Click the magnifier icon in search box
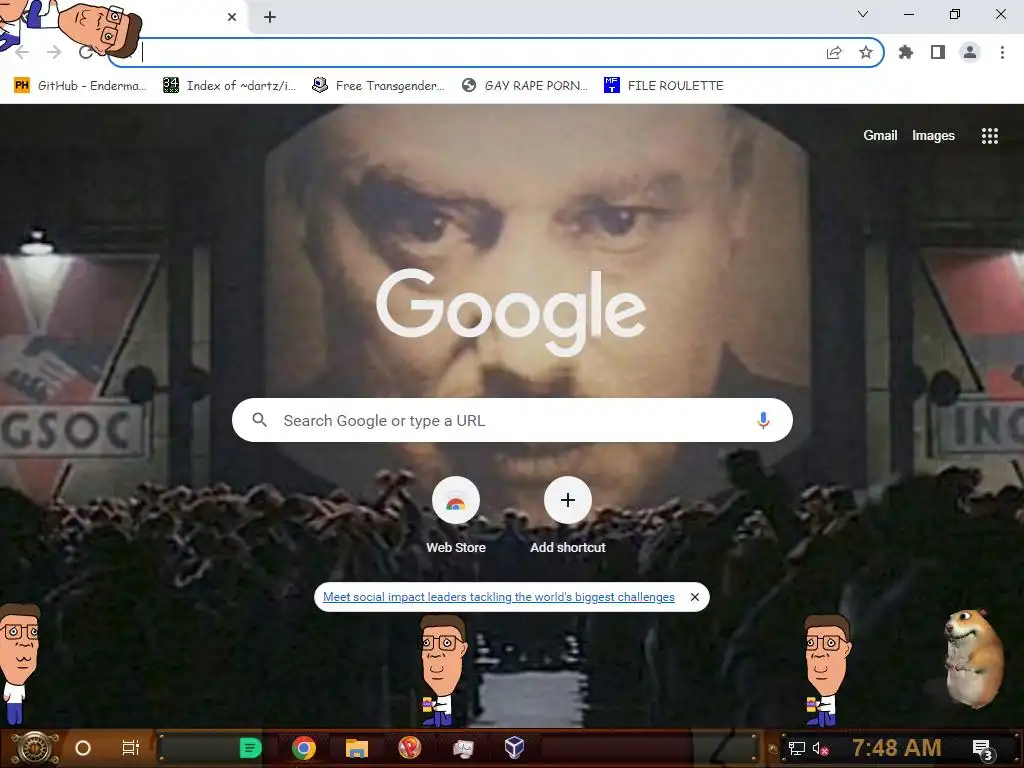The image size is (1024, 768). [x=260, y=420]
